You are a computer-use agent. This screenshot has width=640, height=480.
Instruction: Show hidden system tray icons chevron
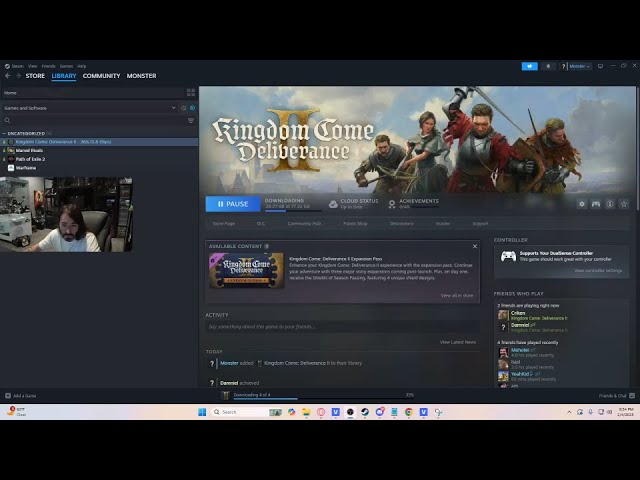tap(569, 412)
